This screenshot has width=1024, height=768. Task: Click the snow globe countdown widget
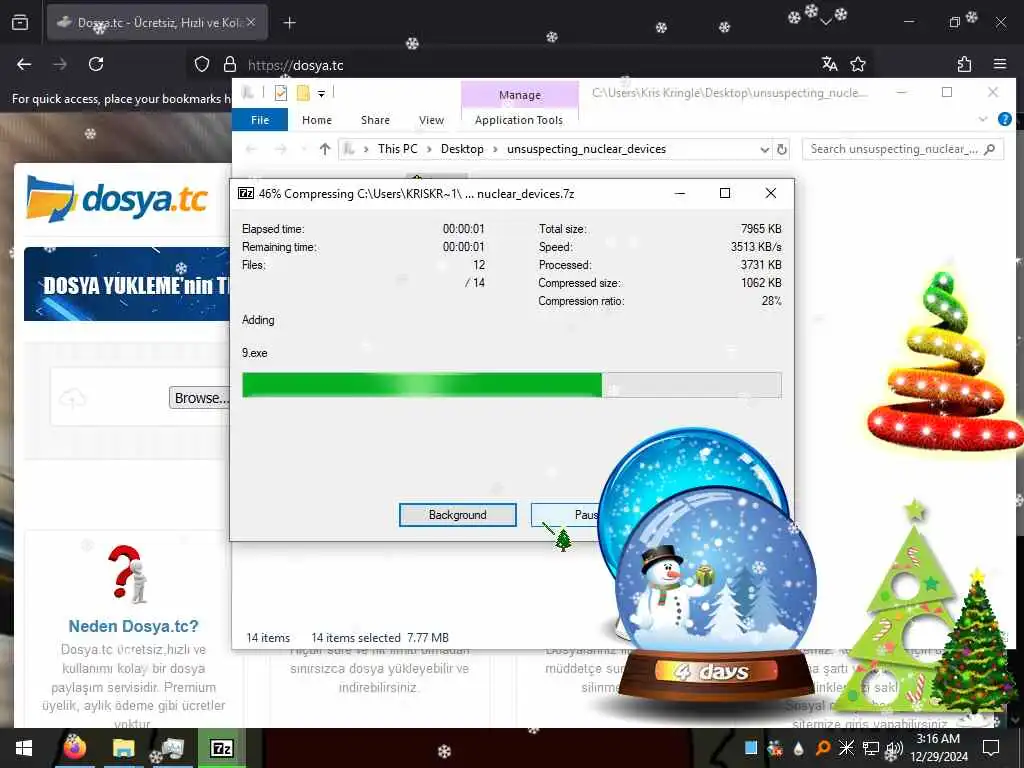(715, 594)
